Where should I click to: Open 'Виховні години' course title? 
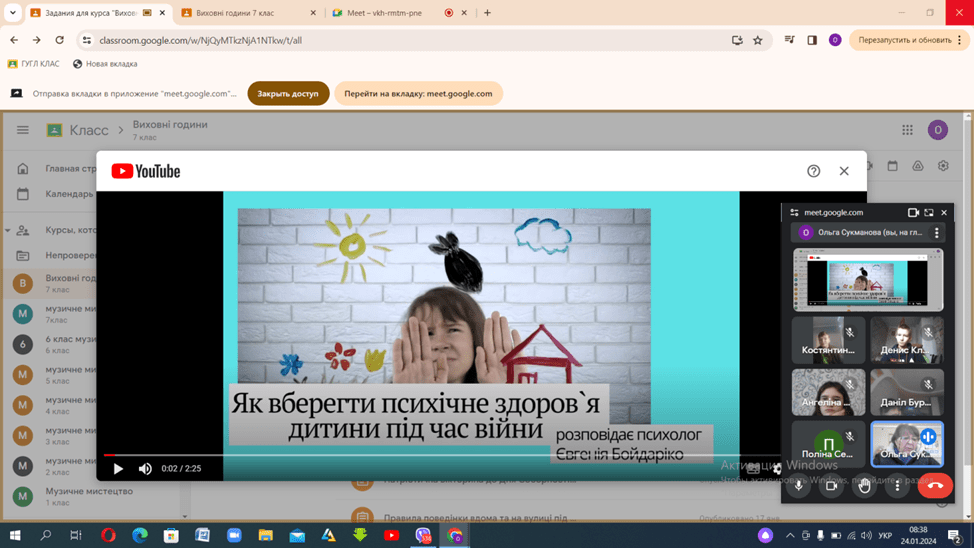pos(170,124)
